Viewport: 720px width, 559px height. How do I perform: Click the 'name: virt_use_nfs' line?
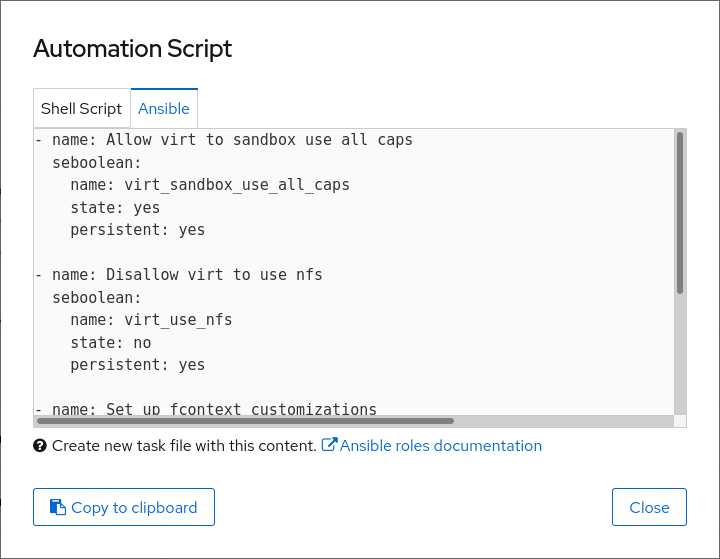pyautogui.click(x=152, y=320)
